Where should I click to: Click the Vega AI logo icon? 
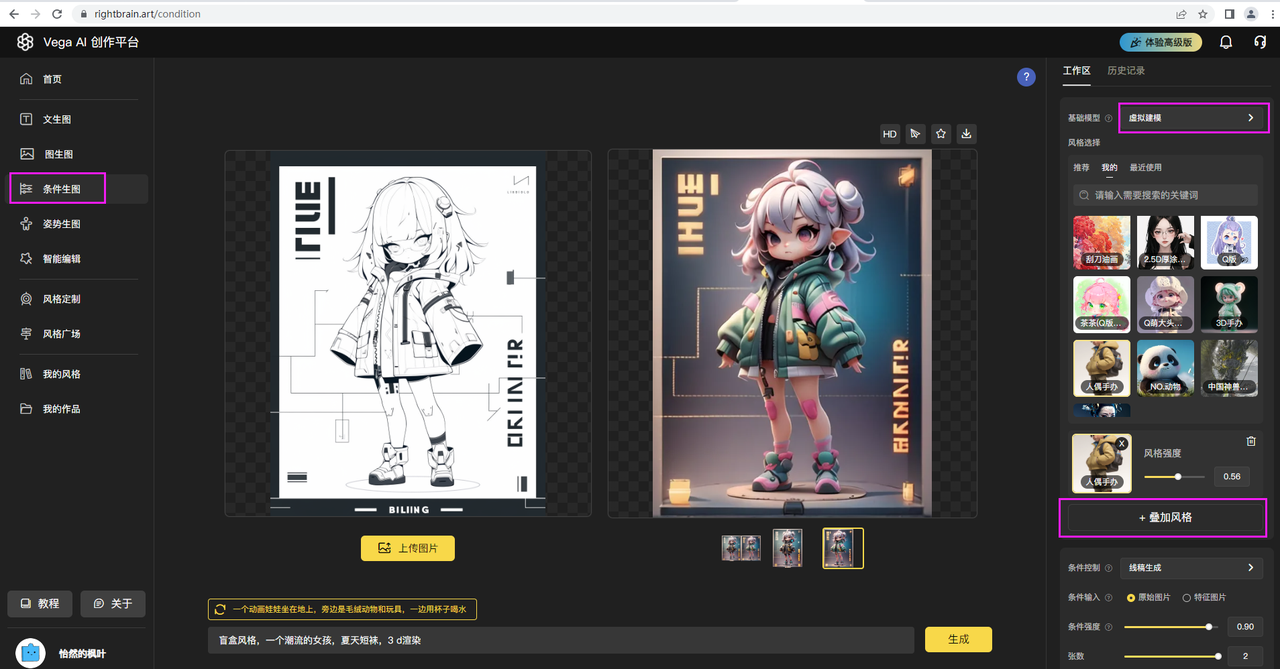click(25, 42)
